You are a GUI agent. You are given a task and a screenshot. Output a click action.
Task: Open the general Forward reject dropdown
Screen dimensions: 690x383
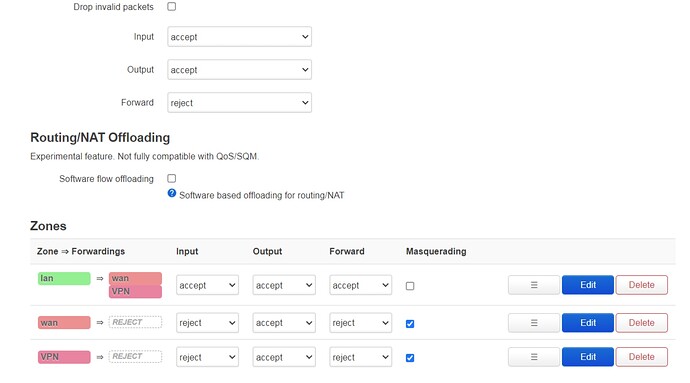pyautogui.click(x=239, y=103)
